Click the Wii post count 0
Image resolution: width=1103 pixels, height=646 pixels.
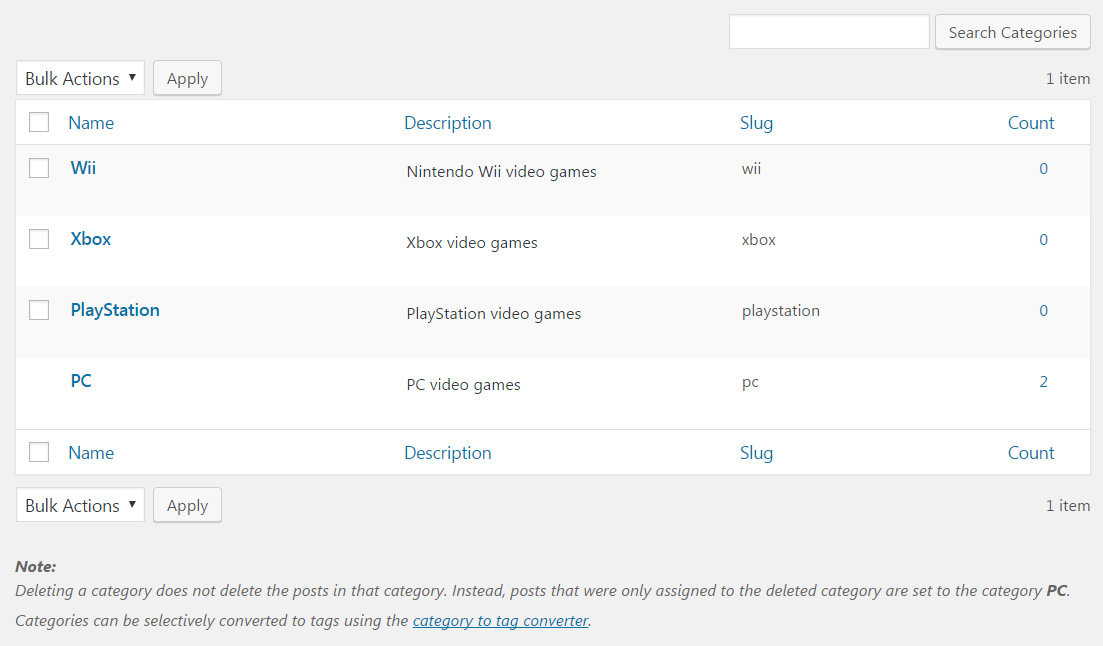click(x=1043, y=169)
